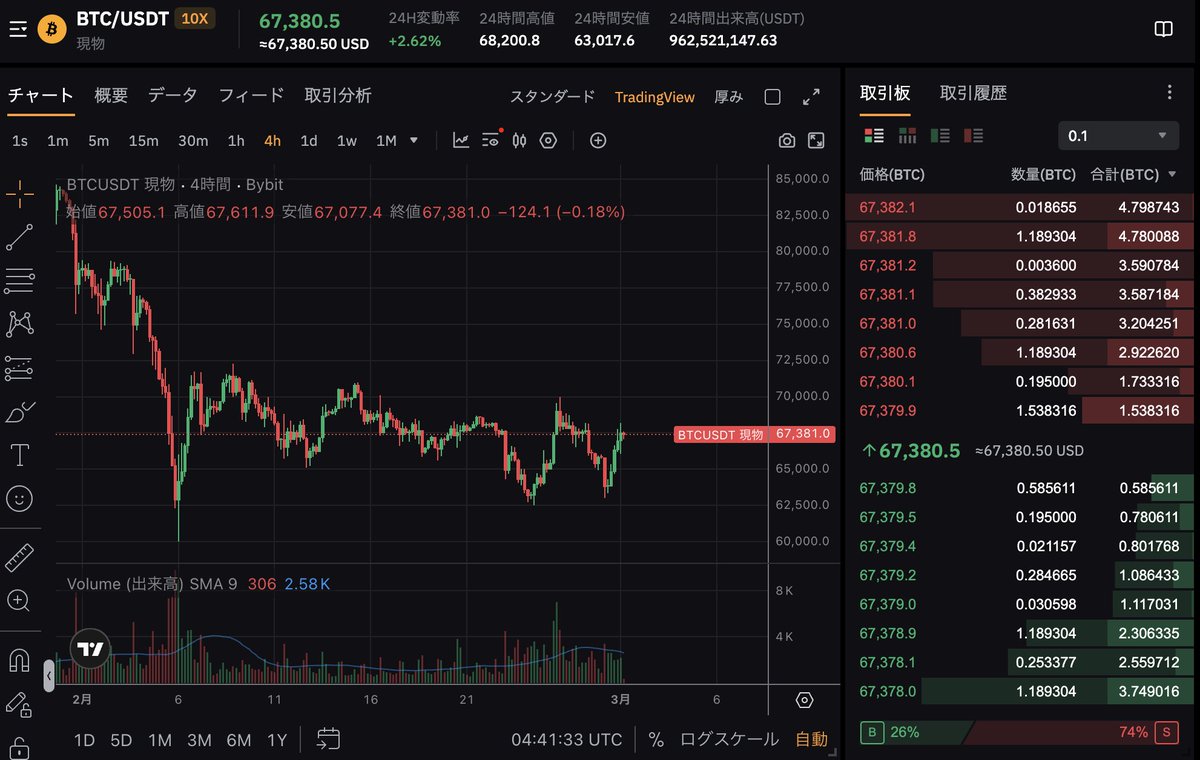This screenshot has height=760, width=1200.
Task: Switch chart mode to スタンダード
Action: pos(553,97)
